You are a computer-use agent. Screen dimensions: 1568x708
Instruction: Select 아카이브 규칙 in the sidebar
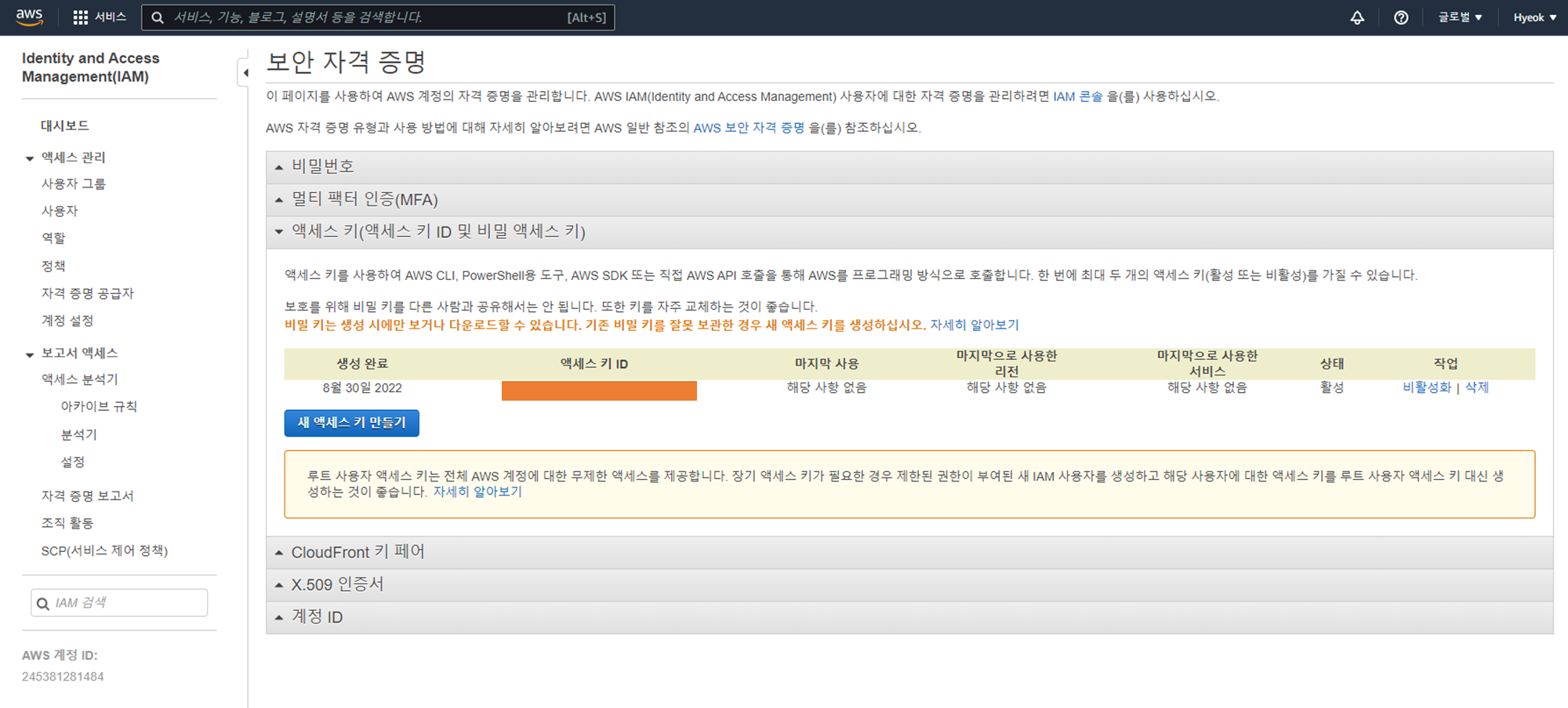(x=99, y=407)
